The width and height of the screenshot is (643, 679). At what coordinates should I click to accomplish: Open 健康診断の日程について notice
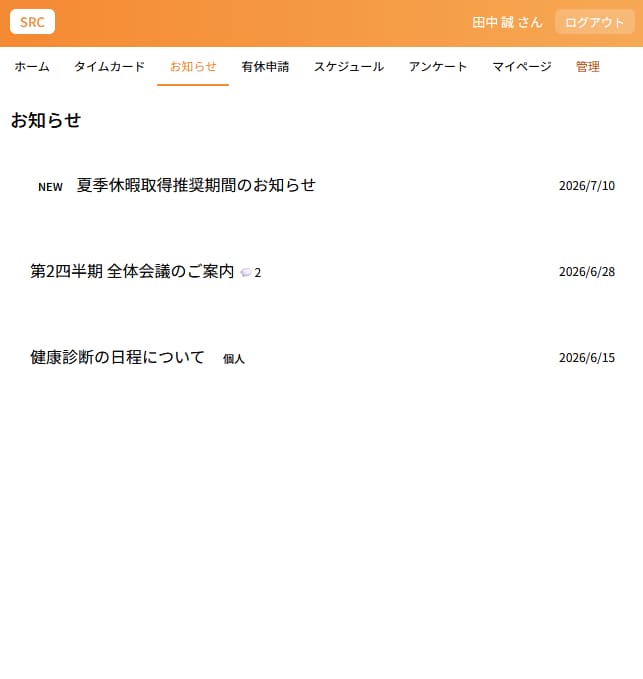click(x=117, y=357)
